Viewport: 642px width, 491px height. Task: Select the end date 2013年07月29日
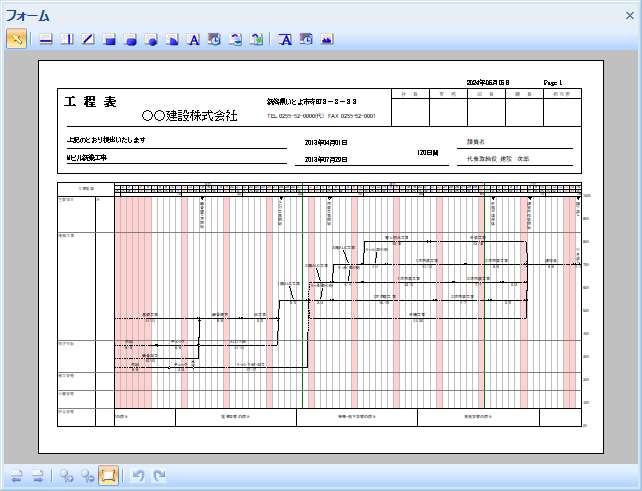pyautogui.click(x=326, y=159)
